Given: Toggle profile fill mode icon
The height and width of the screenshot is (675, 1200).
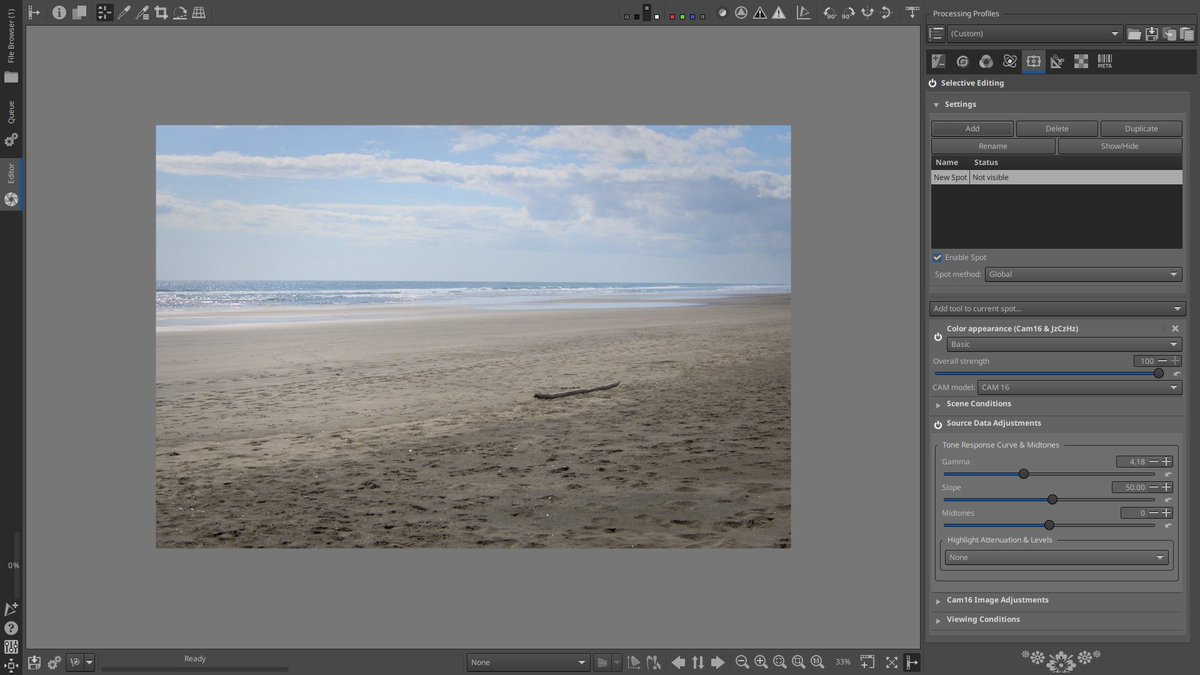Looking at the screenshot, I should coord(936,34).
